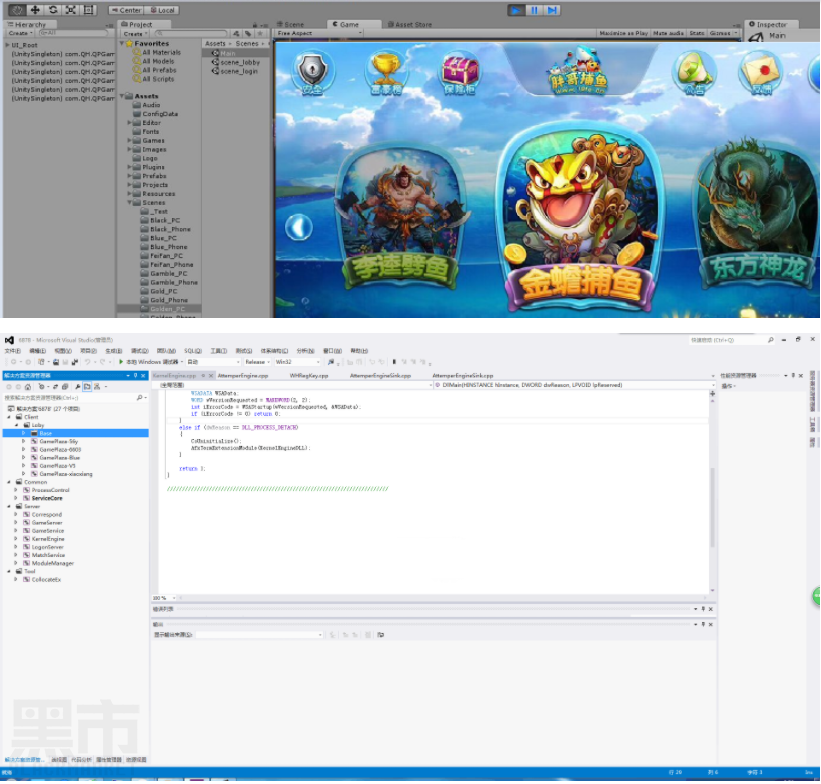Screen dimensions: 821x784
Task: Open the Free Aspect dropdown
Action: (319, 33)
